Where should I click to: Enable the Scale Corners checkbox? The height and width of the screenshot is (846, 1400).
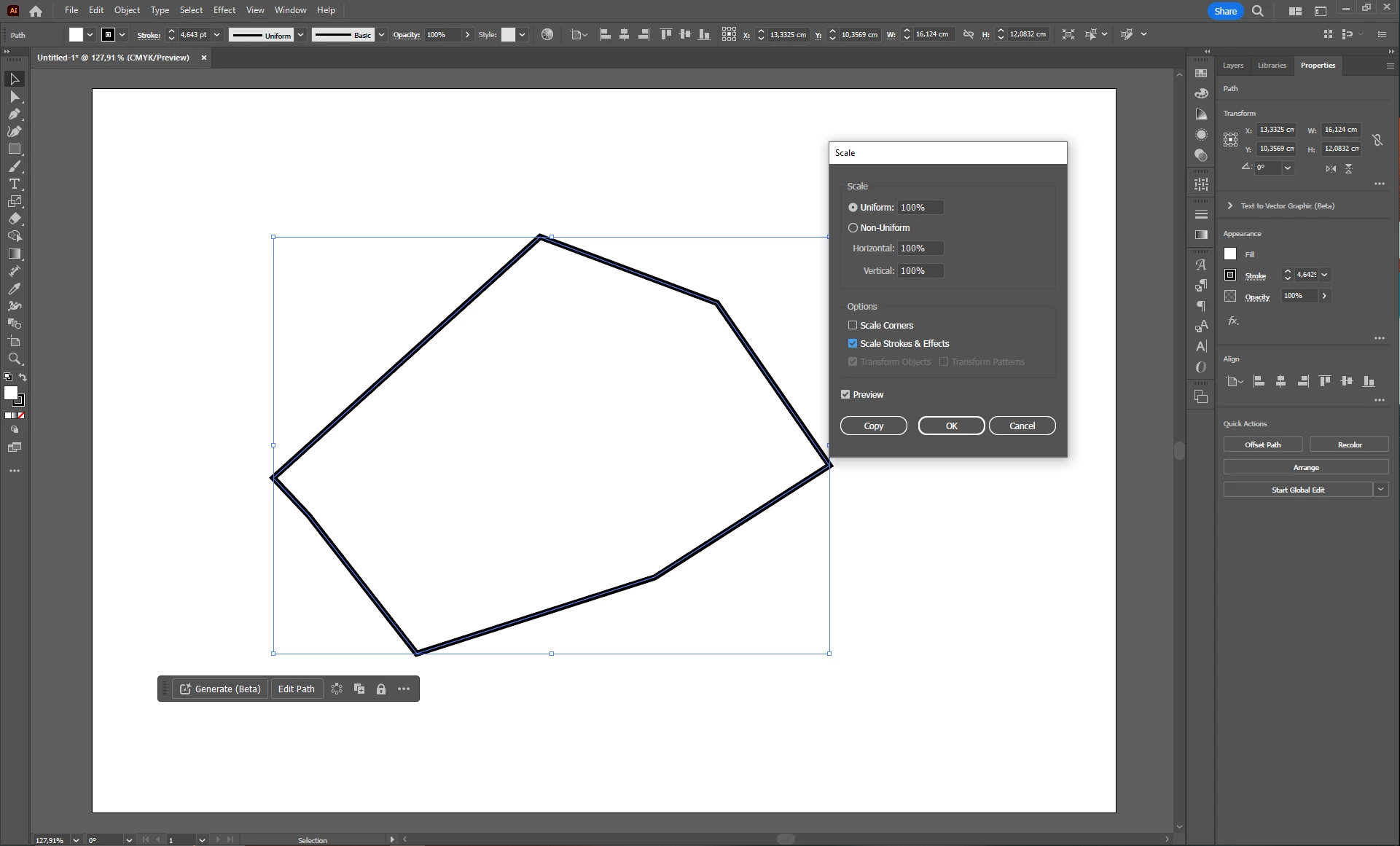tap(853, 325)
